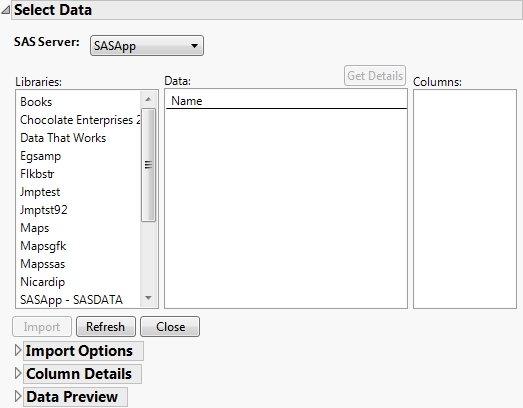Viewport: 523px width, 408px height.
Task: Click Libraries scrollbar down arrow
Action: tap(148, 298)
